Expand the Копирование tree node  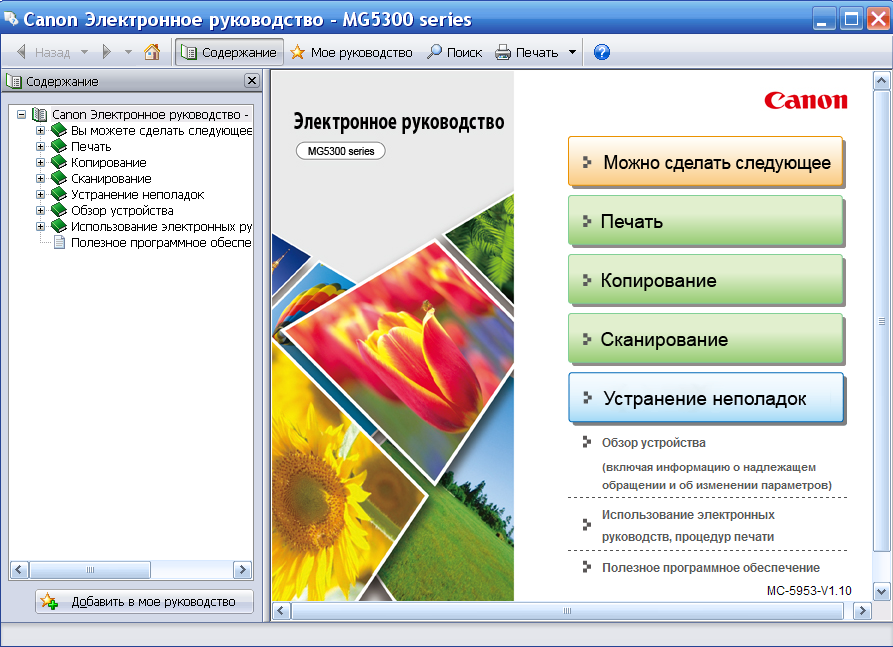pos(40,162)
